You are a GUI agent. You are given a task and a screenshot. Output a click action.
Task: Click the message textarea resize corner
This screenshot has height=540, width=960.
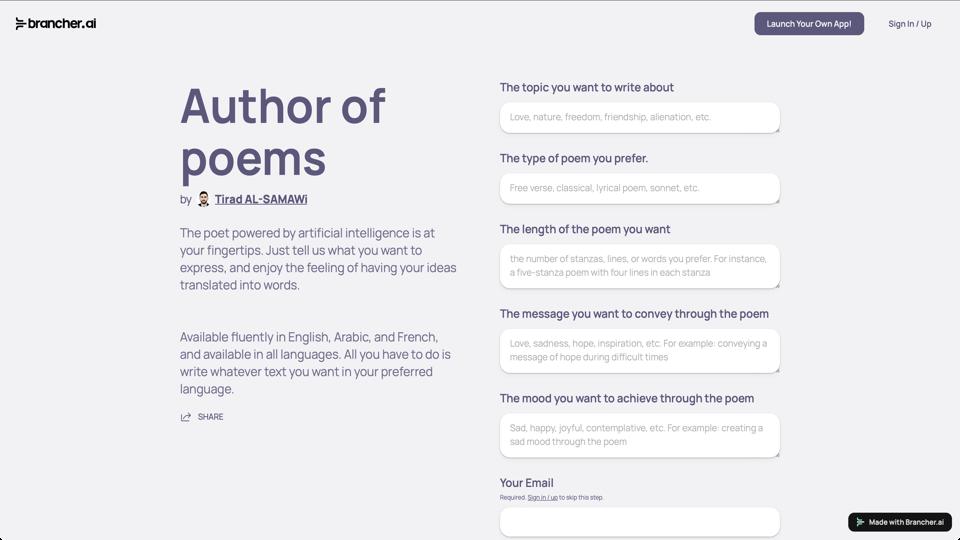pyautogui.click(x=776, y=370)
